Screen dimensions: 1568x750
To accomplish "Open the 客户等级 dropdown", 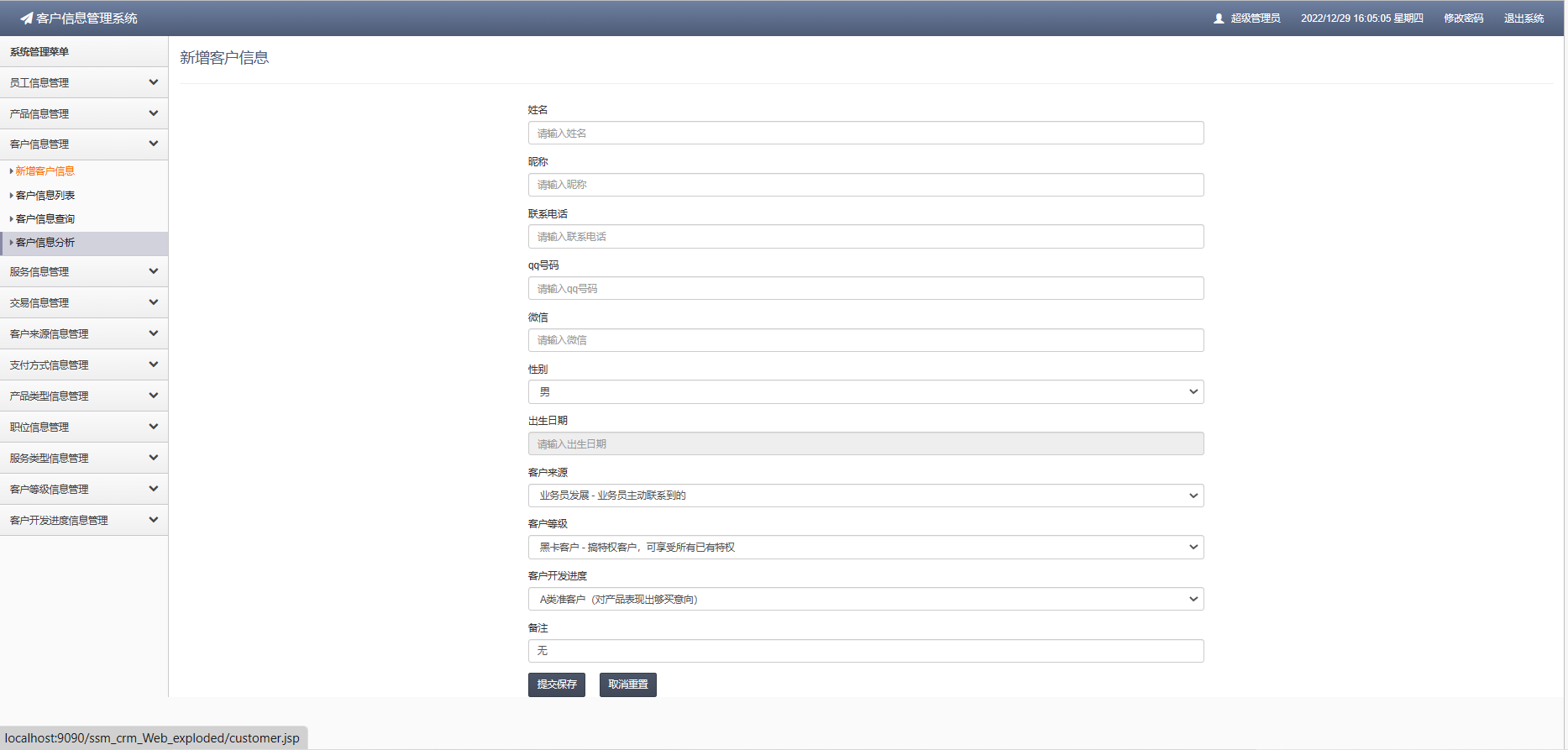I will 866,548.
